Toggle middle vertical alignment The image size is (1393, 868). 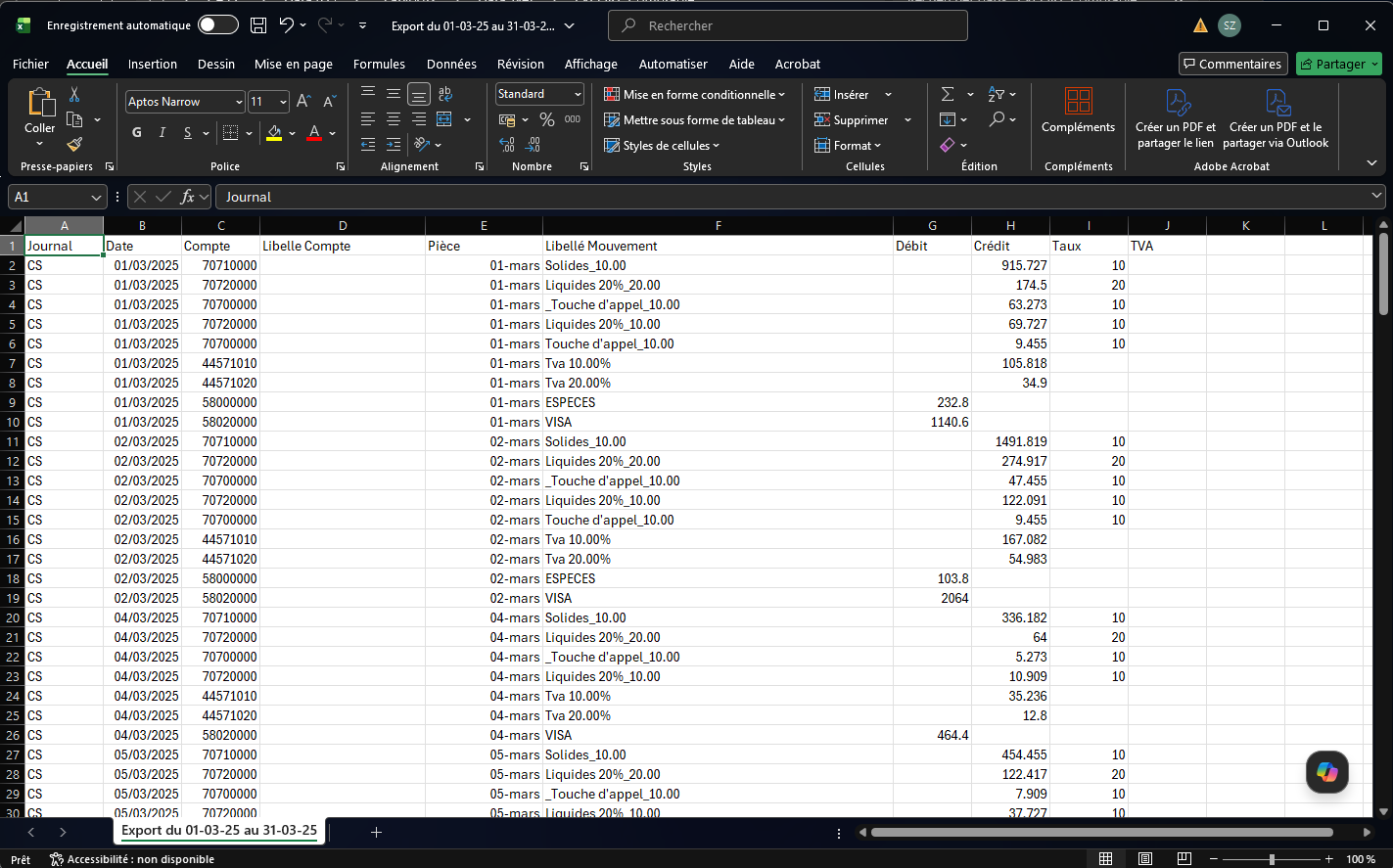pyautogui.click(x=393, y=94)
